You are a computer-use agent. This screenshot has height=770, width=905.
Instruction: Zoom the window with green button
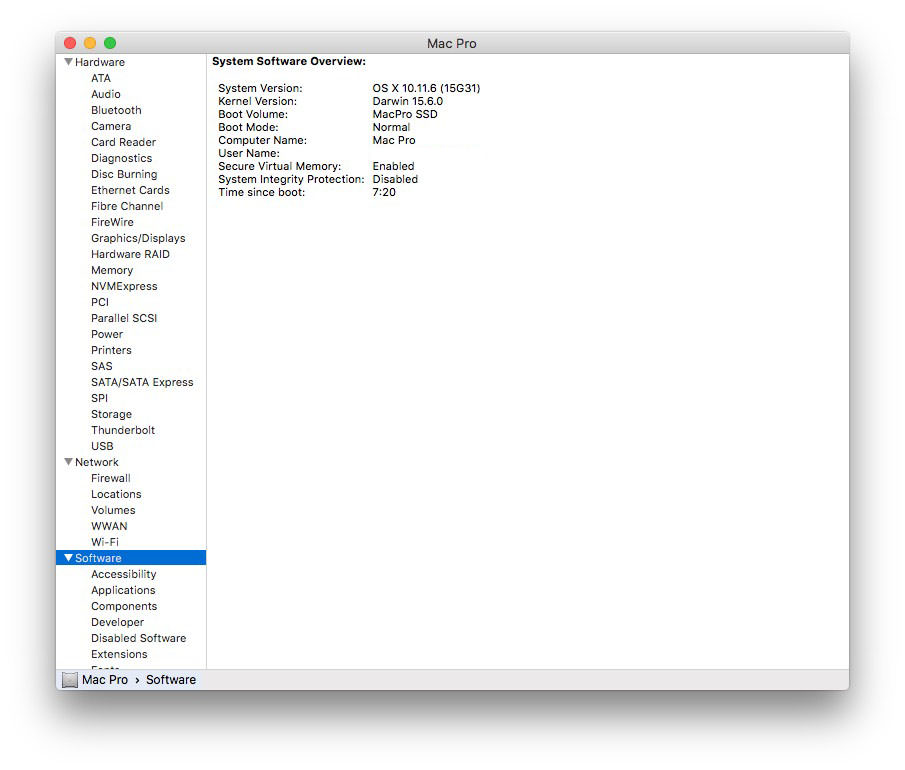(110, 43)
